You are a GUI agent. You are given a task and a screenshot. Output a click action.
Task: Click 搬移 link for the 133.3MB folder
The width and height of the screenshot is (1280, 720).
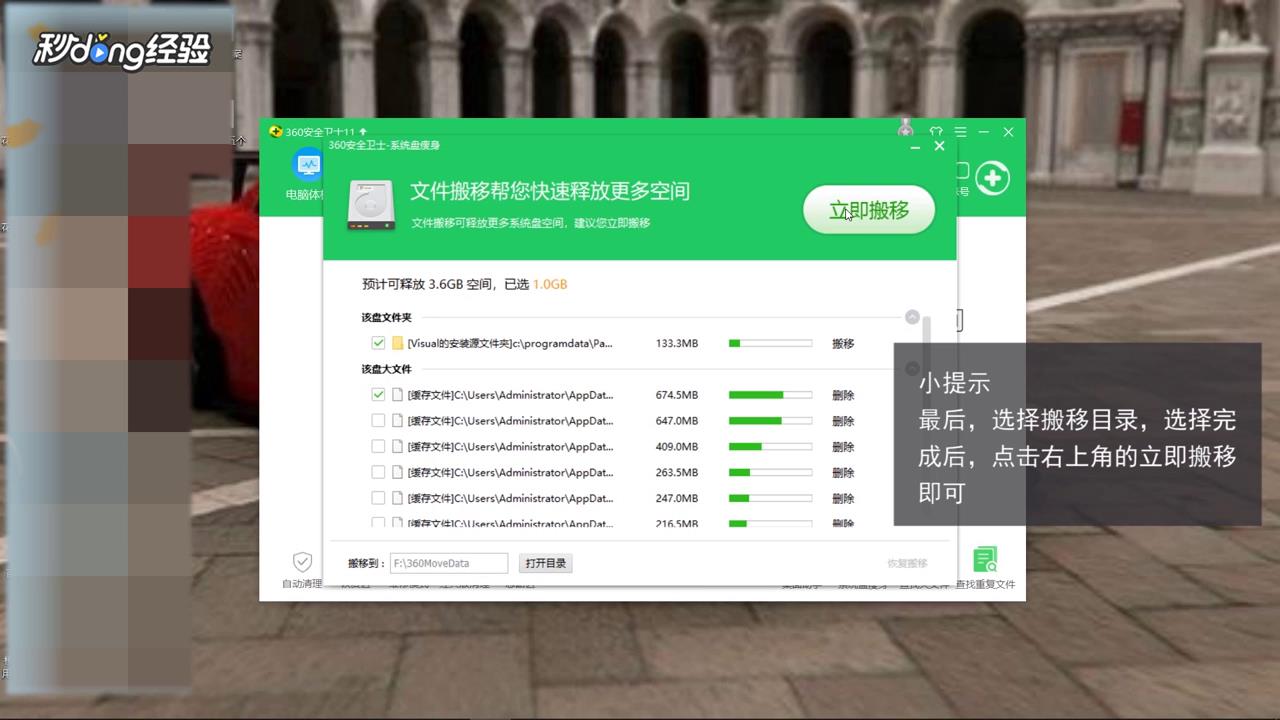[x=843, y=343]
